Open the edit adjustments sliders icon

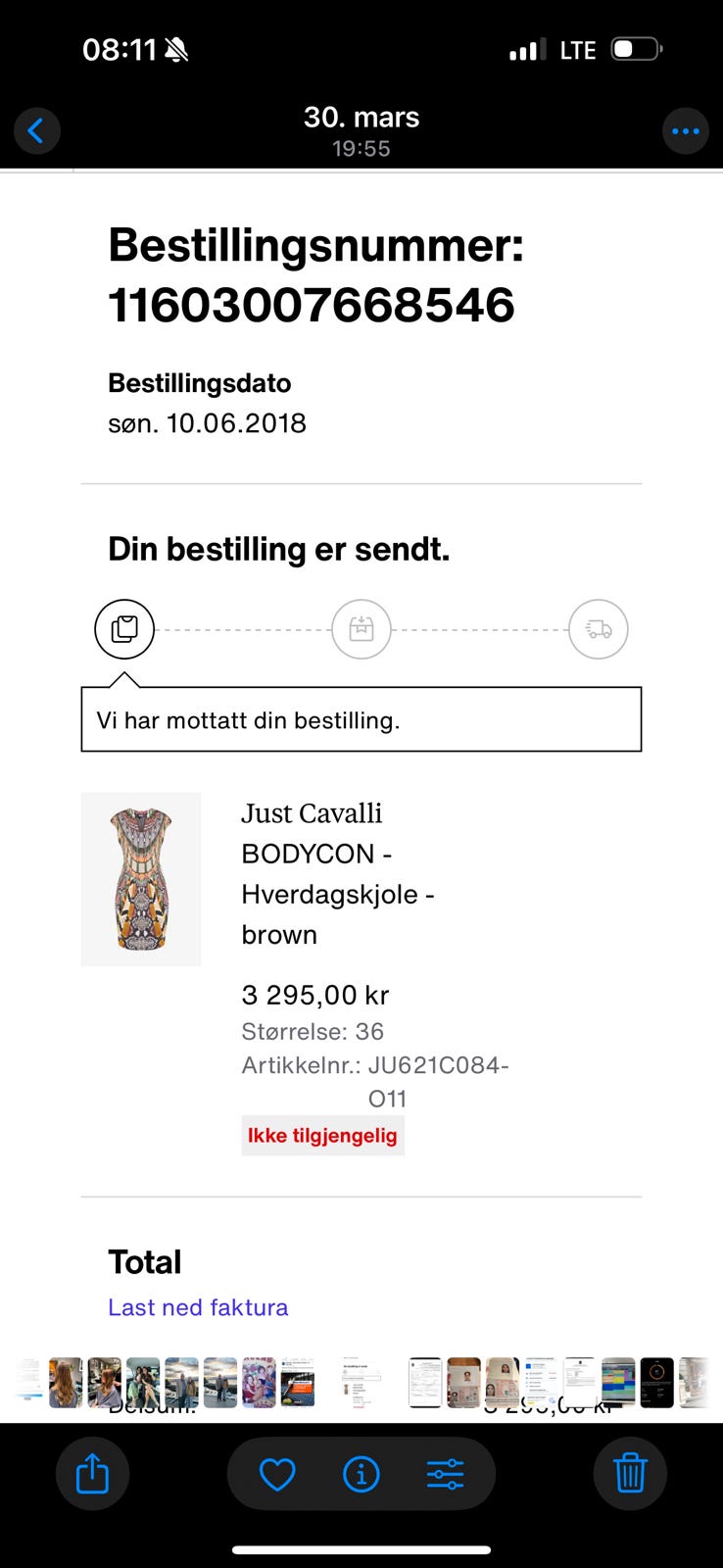tap(446, 1473)
